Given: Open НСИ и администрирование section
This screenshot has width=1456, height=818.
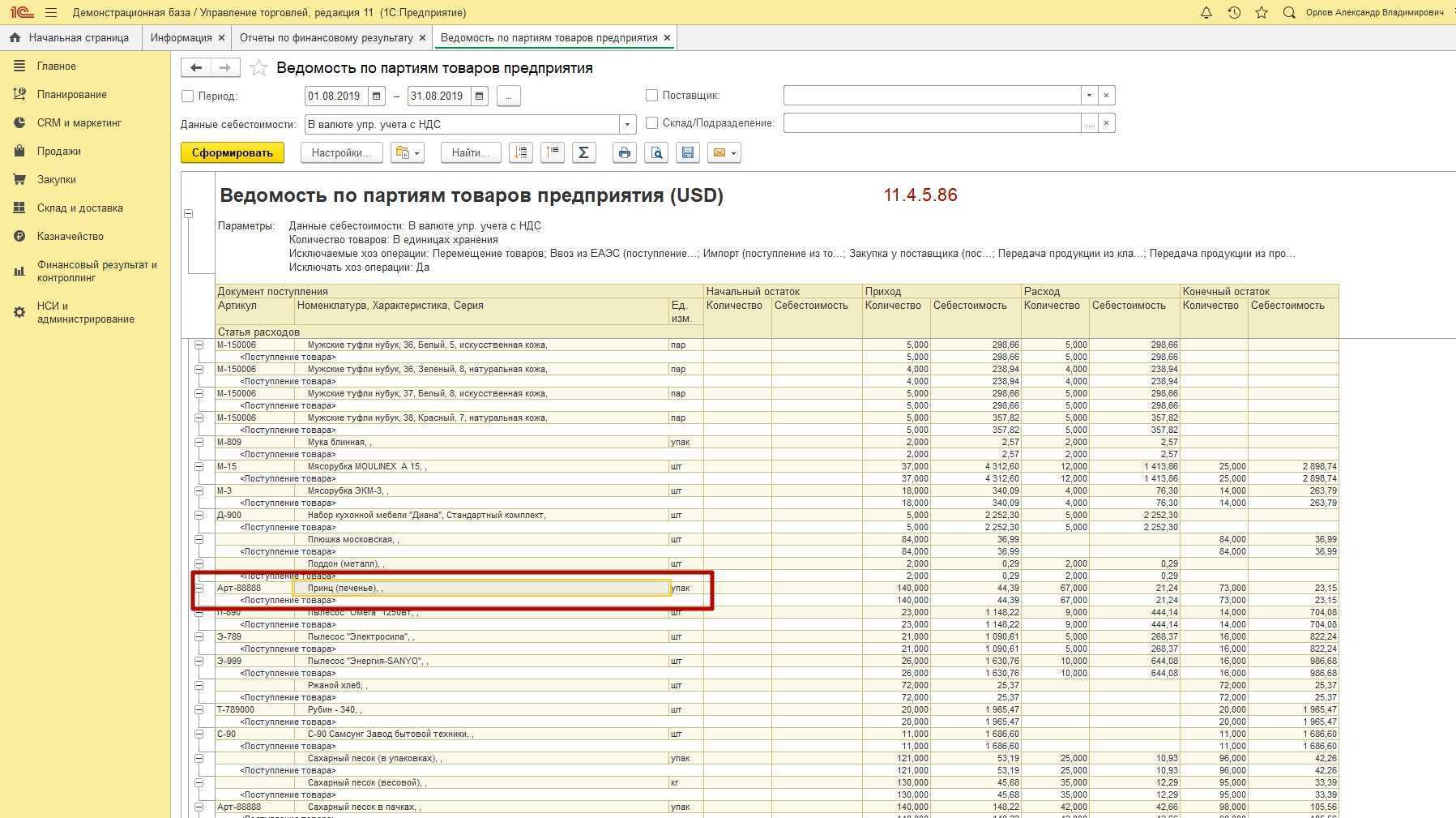Looking at the screenshot, I should (85, 313).
